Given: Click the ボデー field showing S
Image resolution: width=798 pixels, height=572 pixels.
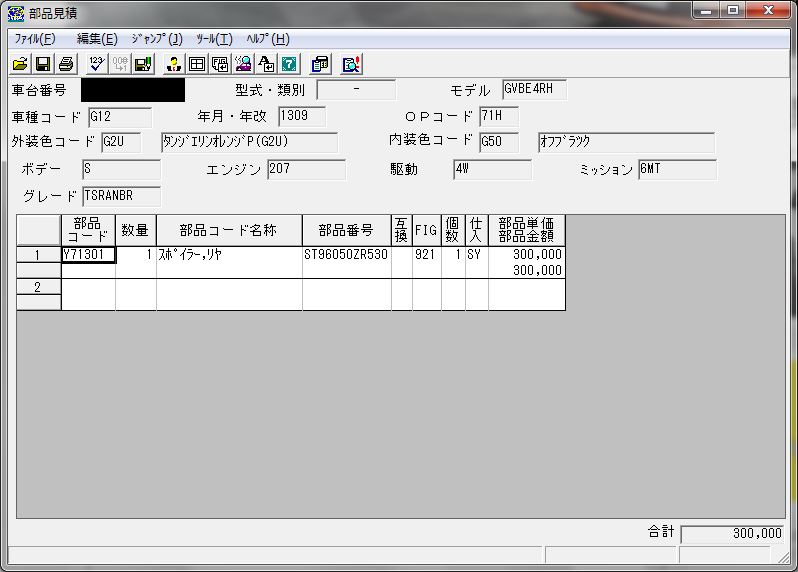Looking at the screenshot, I should (x=122, y=169).
